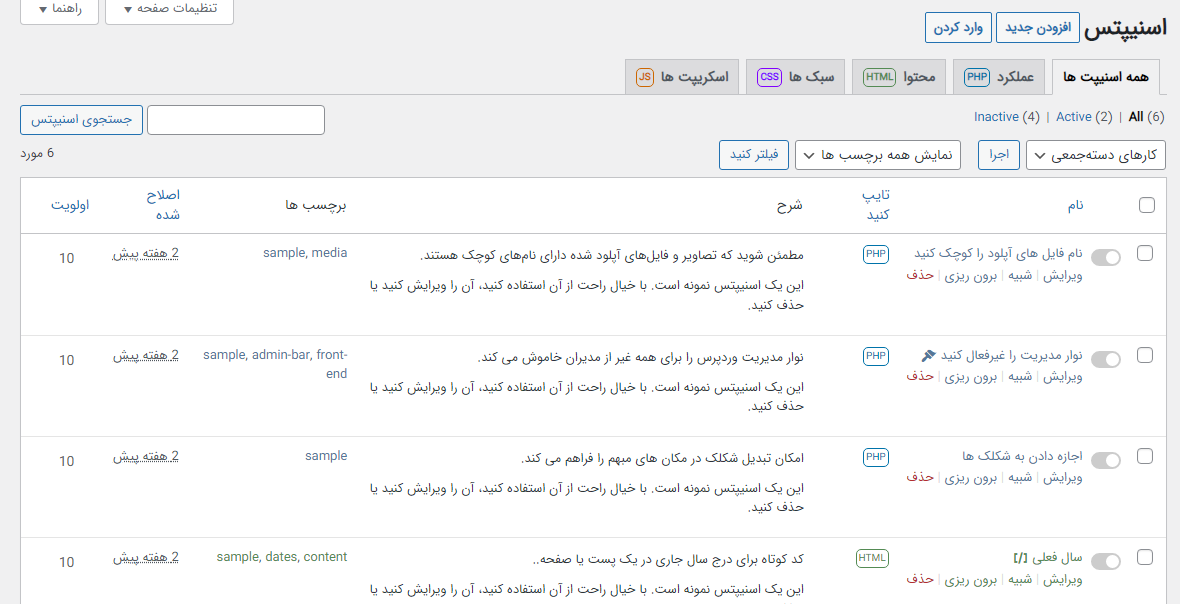This screenshot has height=604, width=1180.
Task: Click ویرایش under سال فعلی row
Action: click(1063, 579)
